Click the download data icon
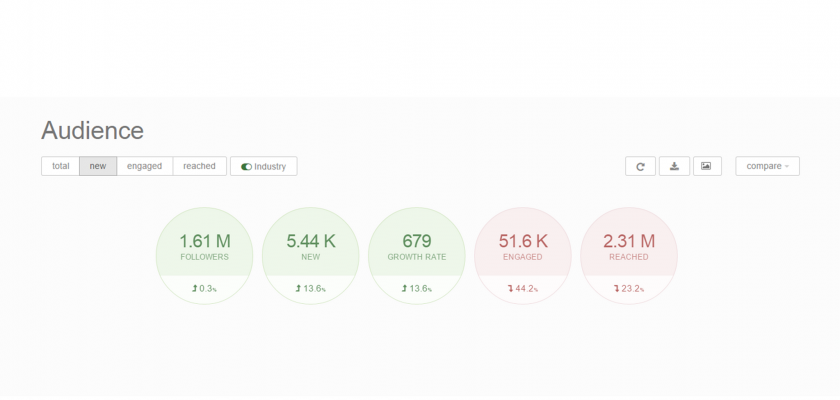The image size is (840, 400). (674, 166)
